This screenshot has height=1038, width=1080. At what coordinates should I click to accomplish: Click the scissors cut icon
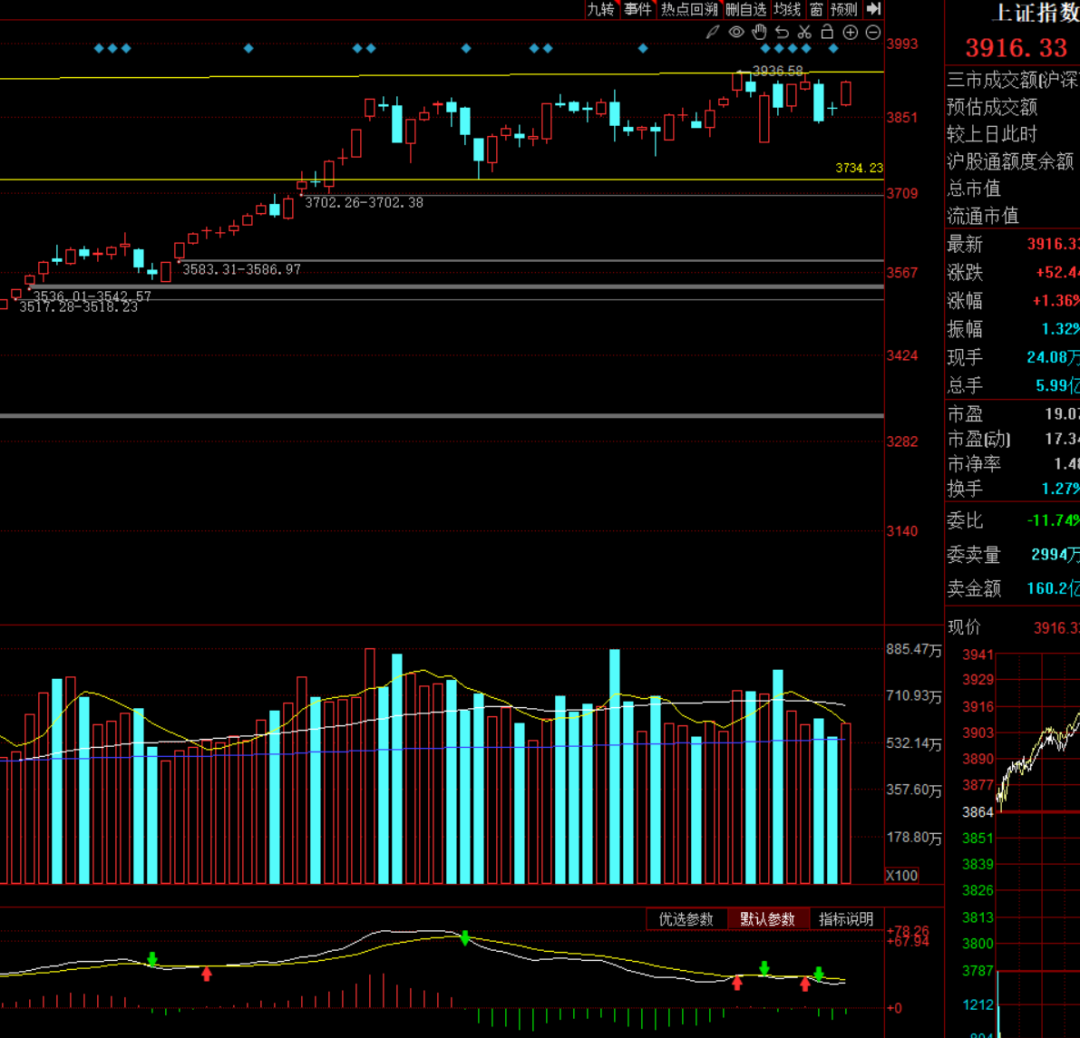point(804,32)
